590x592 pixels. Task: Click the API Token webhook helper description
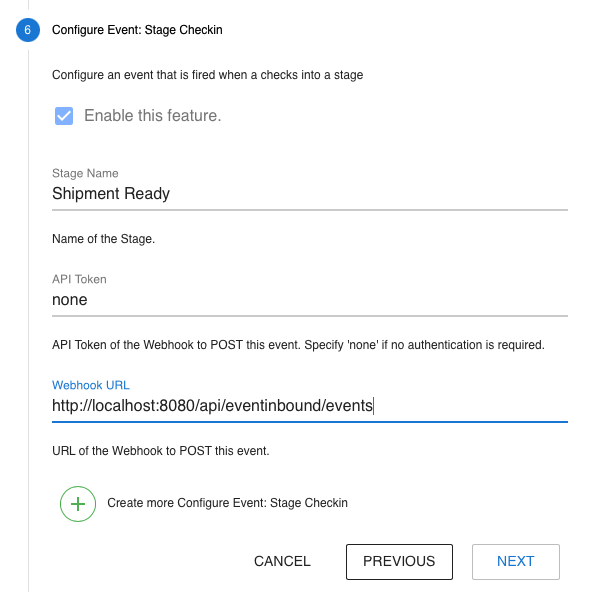298,345
